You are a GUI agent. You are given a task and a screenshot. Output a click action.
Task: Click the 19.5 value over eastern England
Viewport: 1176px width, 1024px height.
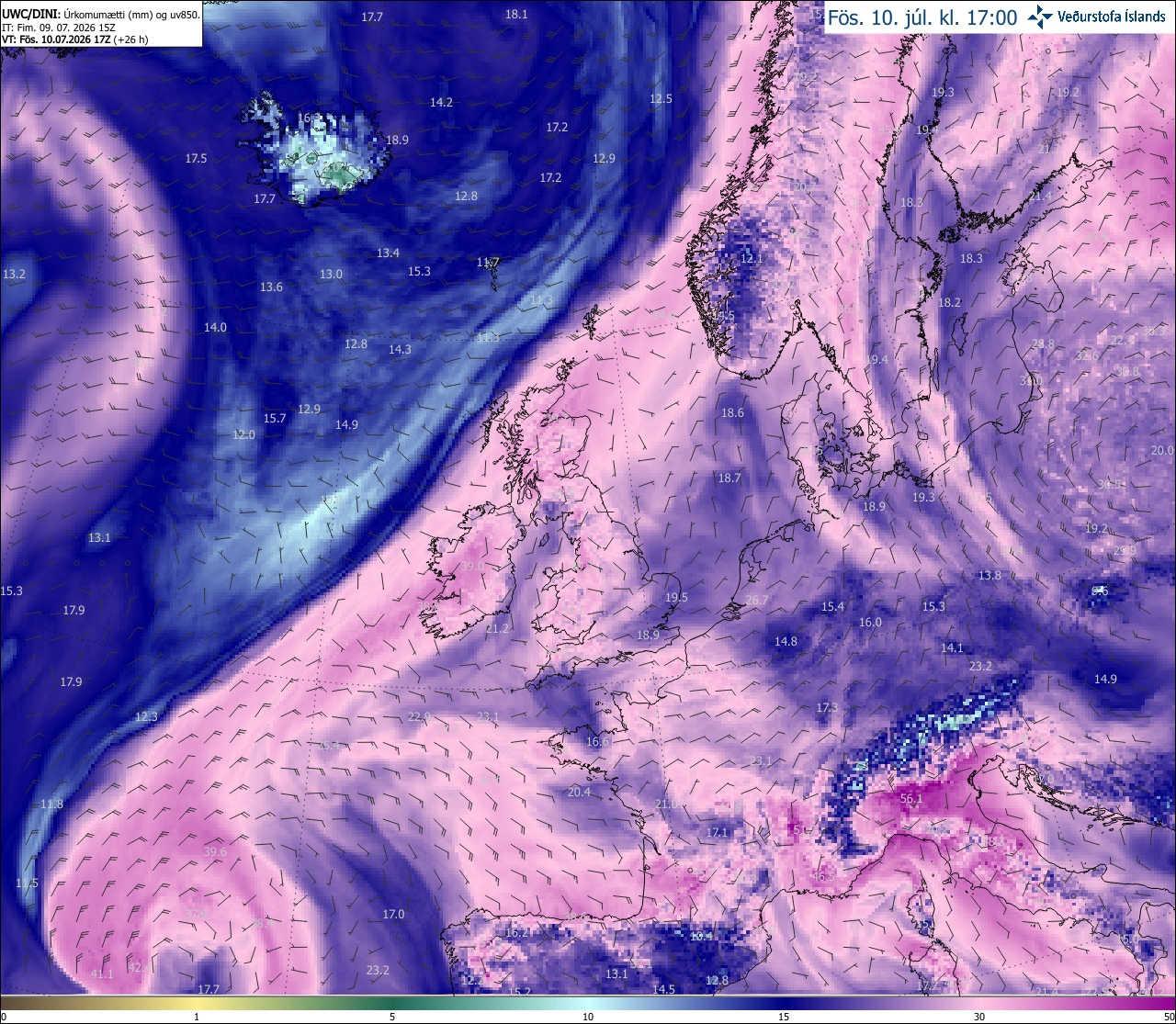tap(675, 597)
